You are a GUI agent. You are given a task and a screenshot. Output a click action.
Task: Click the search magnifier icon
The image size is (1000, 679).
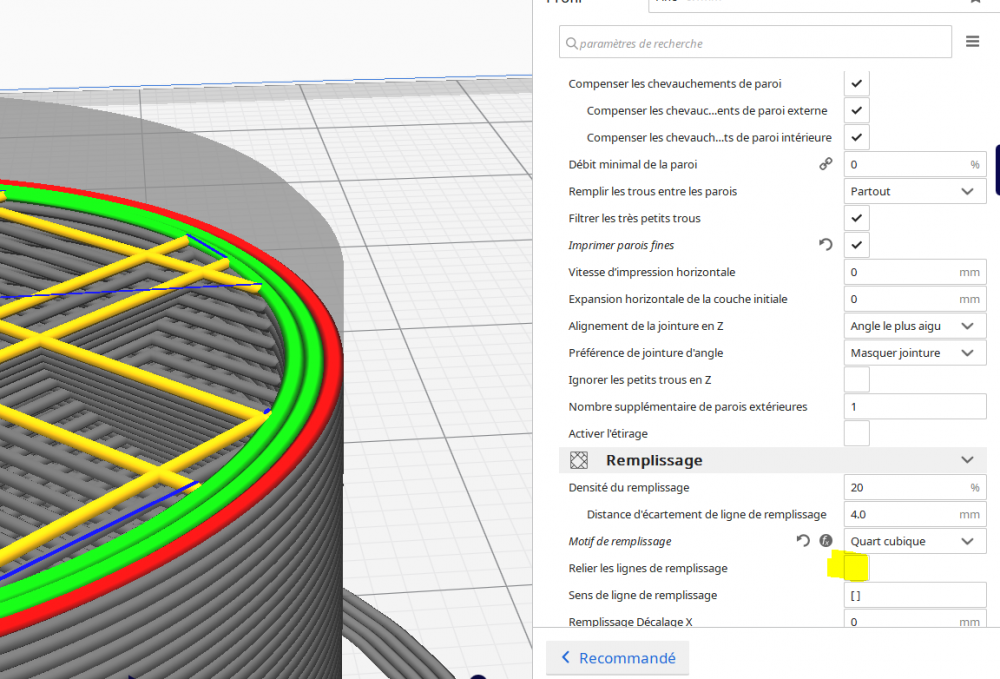[571, 43]
